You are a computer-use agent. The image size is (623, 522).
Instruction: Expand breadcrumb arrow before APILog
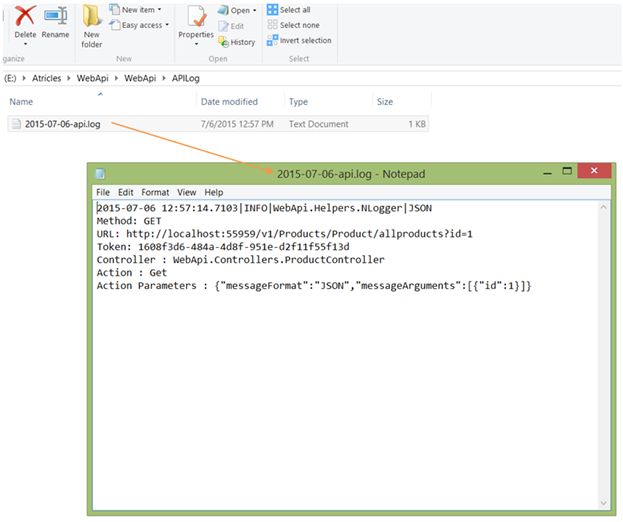[x=164, y=78]
